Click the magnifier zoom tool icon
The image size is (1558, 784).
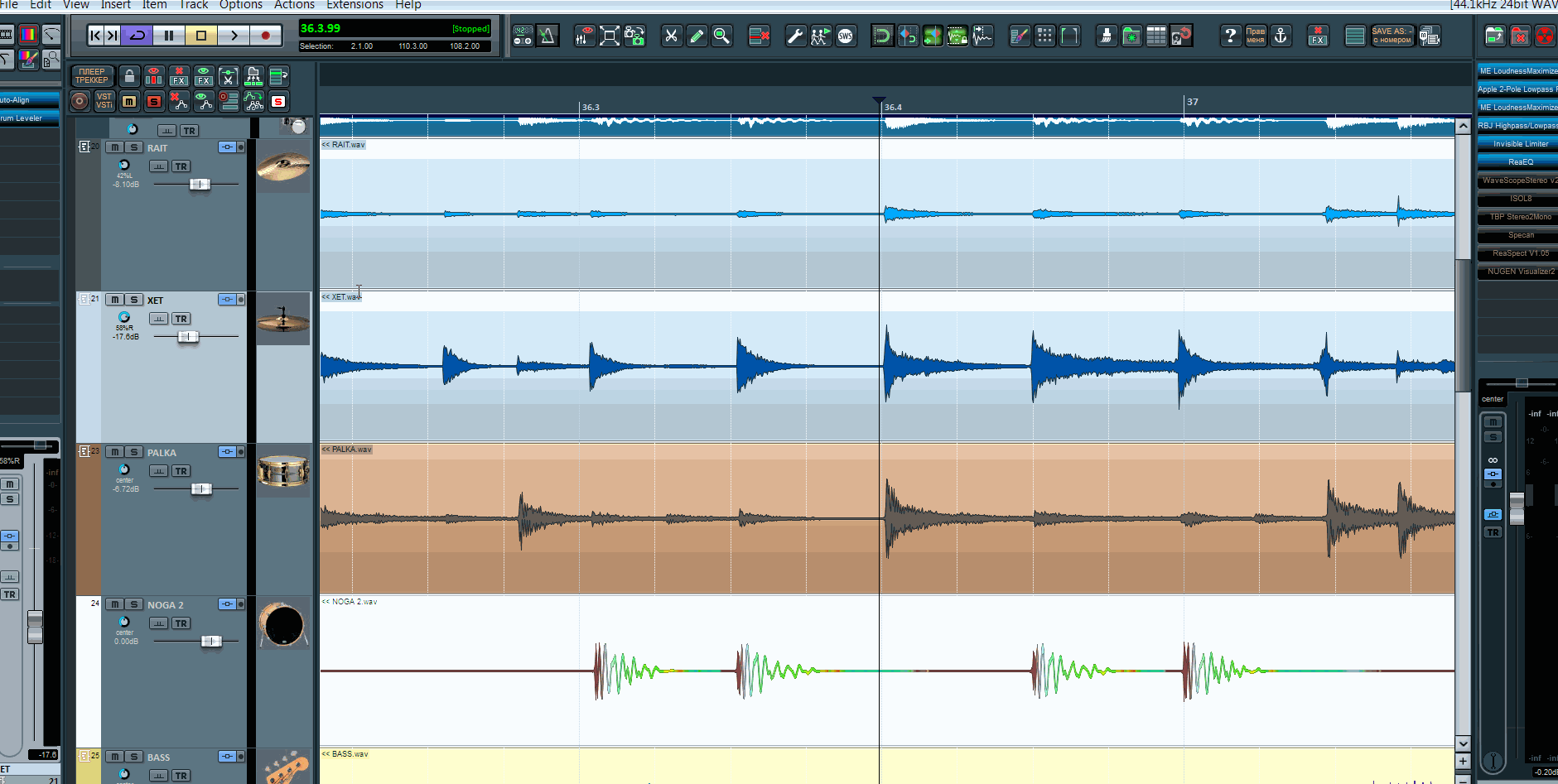pyautogui.click(x=721, y=36)
